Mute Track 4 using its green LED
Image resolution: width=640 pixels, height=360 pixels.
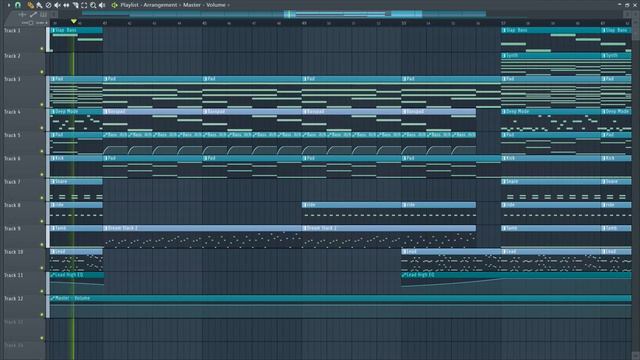click(x=42, y=128)
